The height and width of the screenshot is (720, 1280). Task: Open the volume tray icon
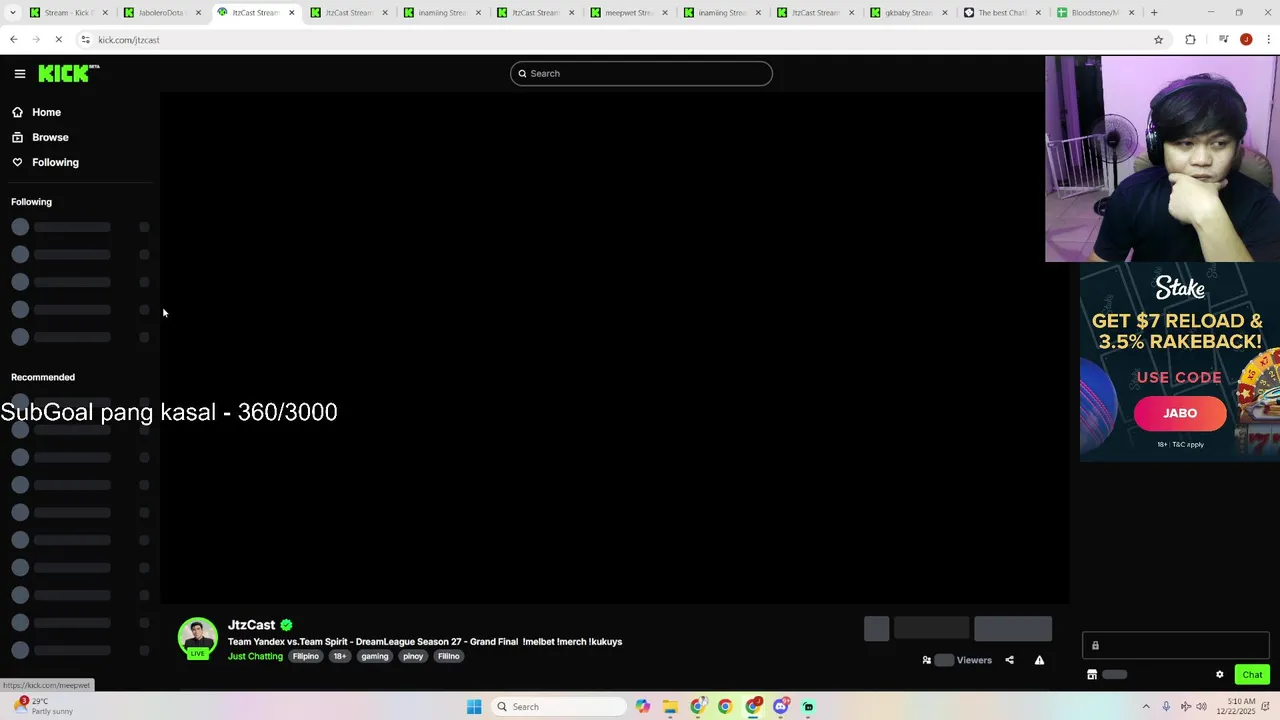[x=1203, y=707]
